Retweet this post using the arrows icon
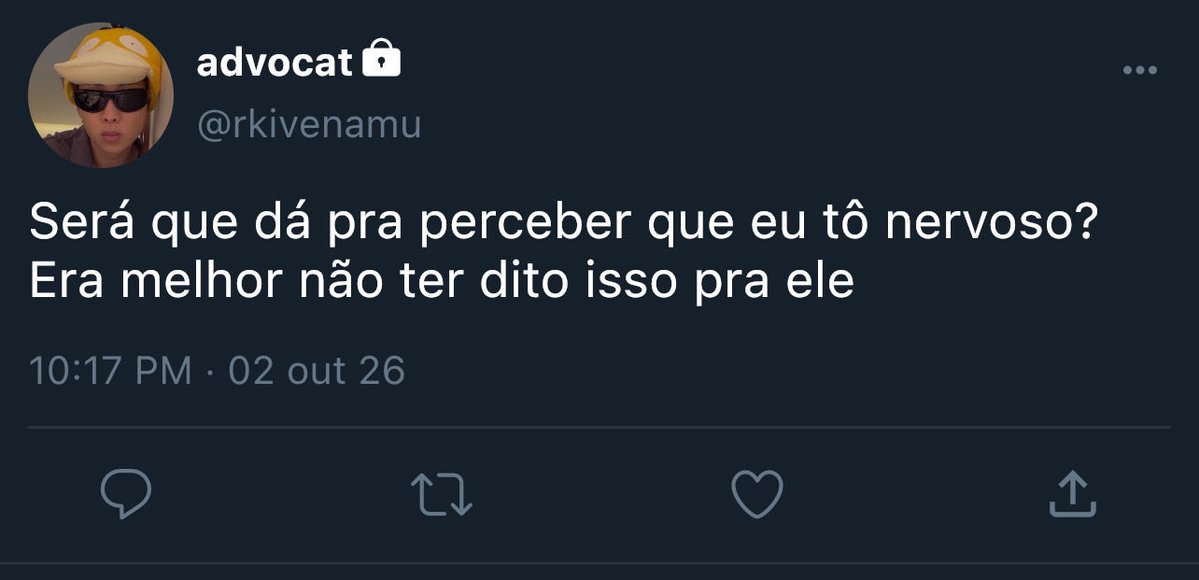The image size is (1199, 580). 441,494
